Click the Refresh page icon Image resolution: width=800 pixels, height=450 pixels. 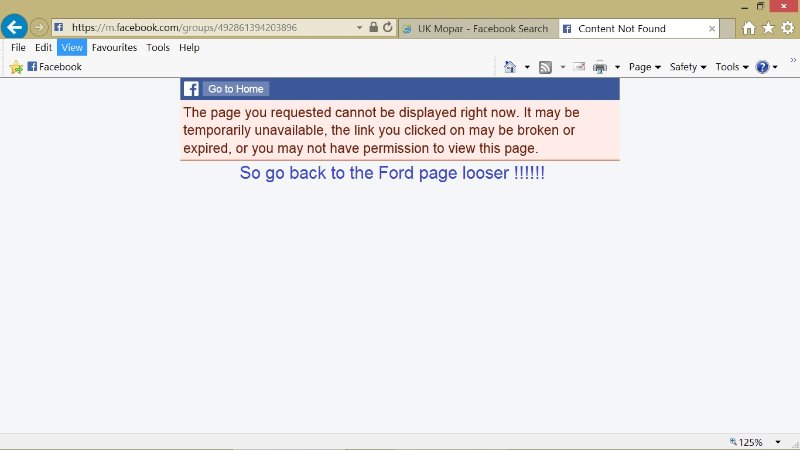click(387, 28)
